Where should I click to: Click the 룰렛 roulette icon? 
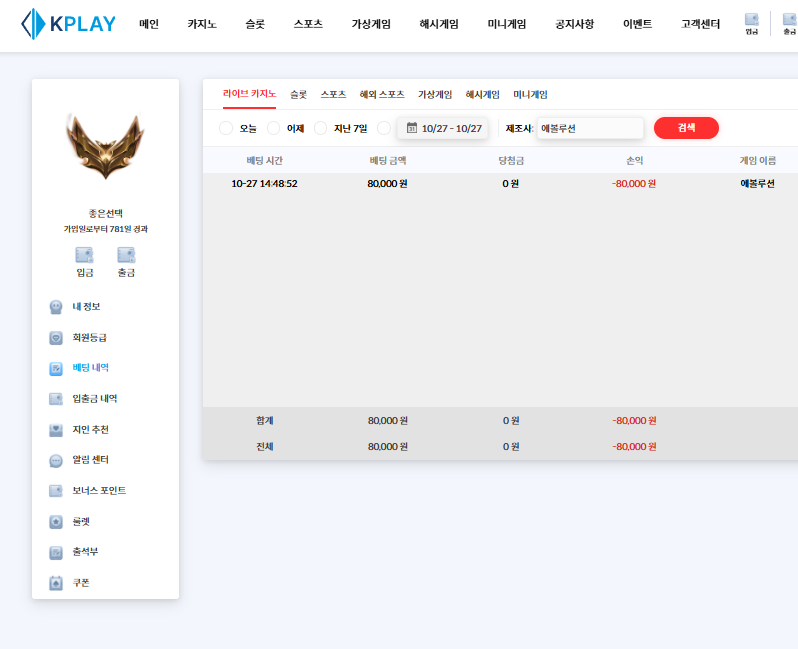click(x=57, y=522)
